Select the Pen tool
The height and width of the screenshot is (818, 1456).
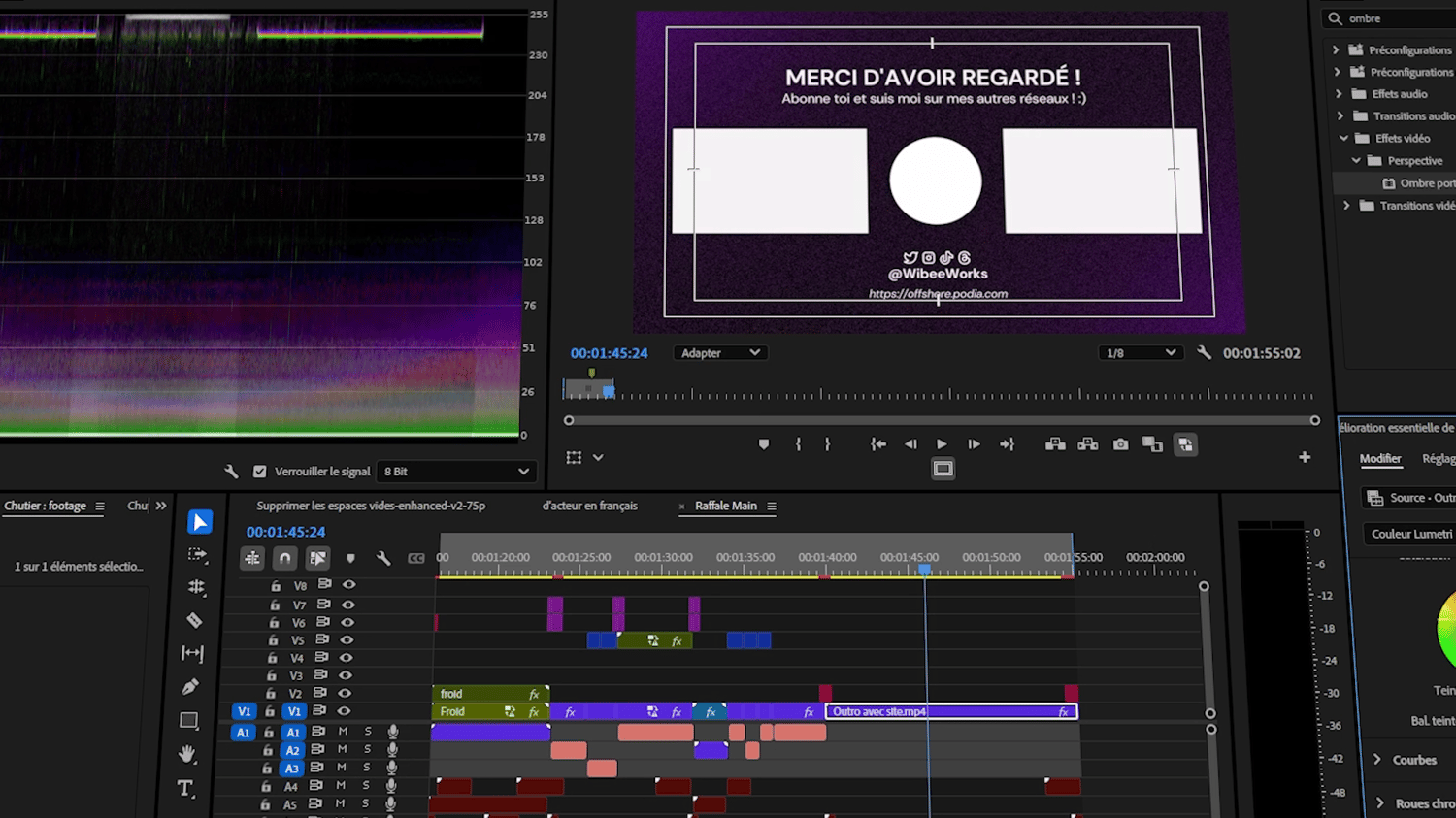pos(190,687)
